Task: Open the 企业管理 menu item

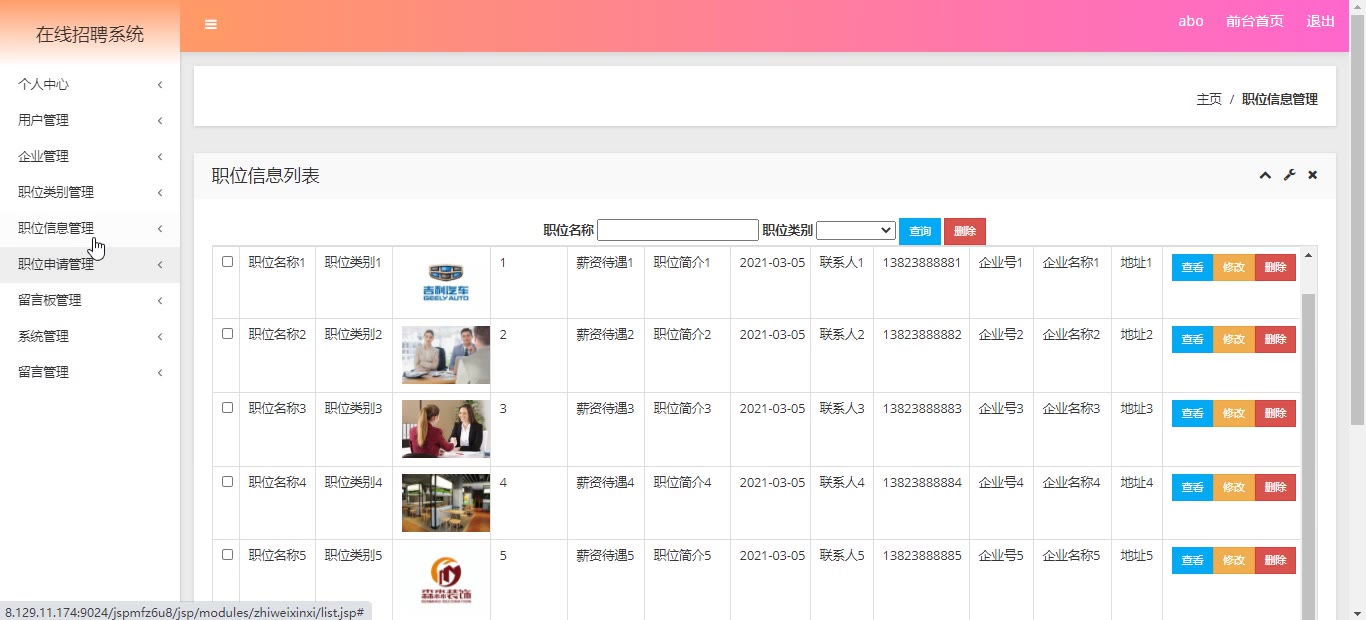Action: point(90,156)
